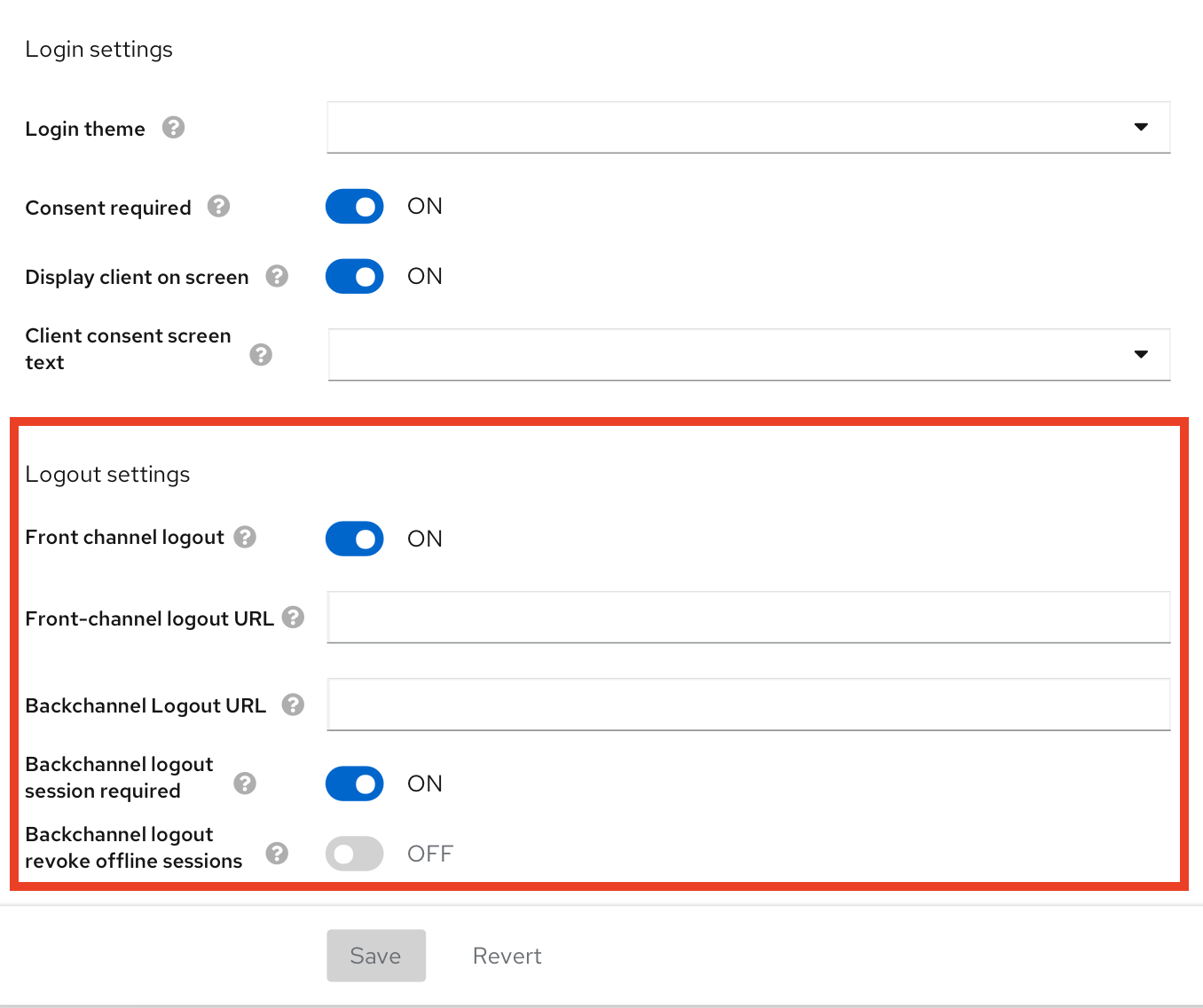The width and height of the screenshot is (1203, 1008).
Task: Open the Login theme dropdown
Action: (1141, 128)
